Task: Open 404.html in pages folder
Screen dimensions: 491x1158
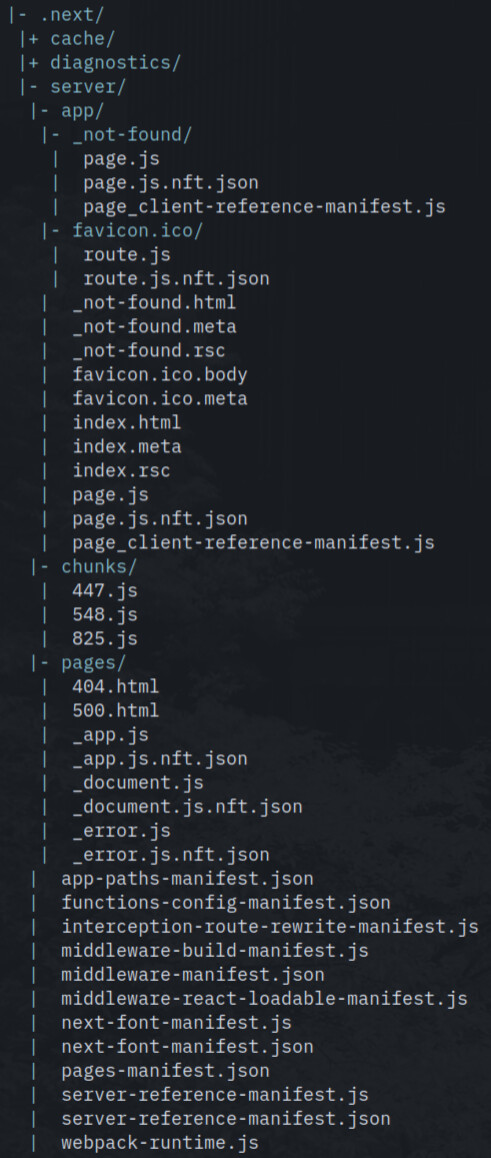Action: pos(116,687)
